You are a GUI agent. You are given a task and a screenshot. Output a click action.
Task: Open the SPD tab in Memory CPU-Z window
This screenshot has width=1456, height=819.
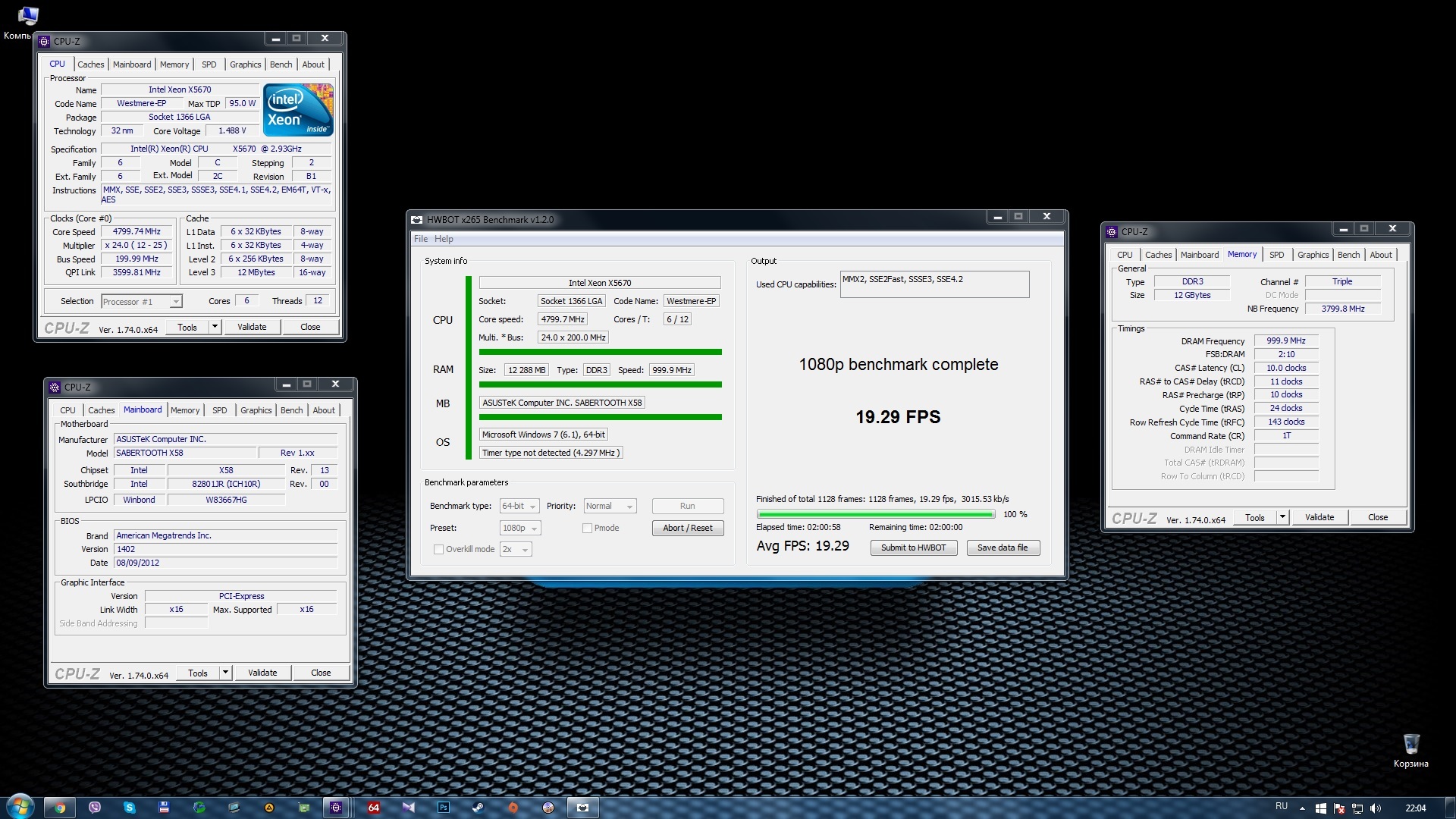tap(1277, 255)
